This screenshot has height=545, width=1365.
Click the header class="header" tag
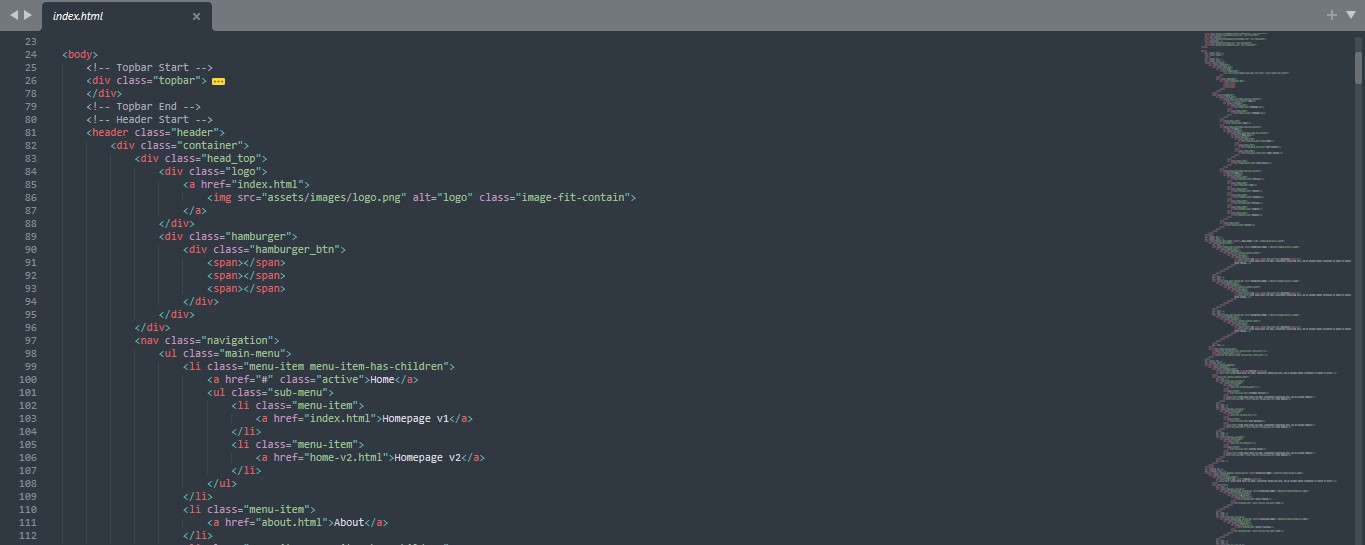point(155,132)
